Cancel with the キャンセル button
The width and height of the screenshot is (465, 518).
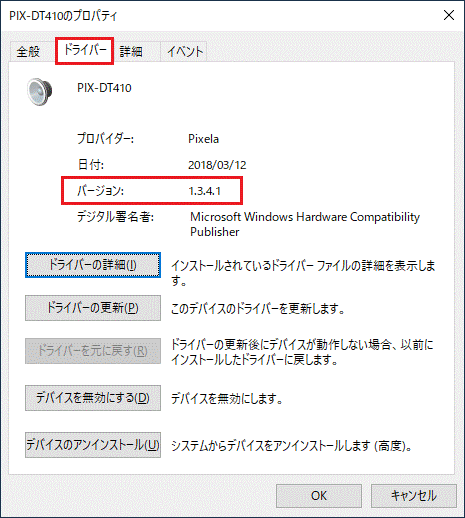pyautogui.click(x=414, y=496)
